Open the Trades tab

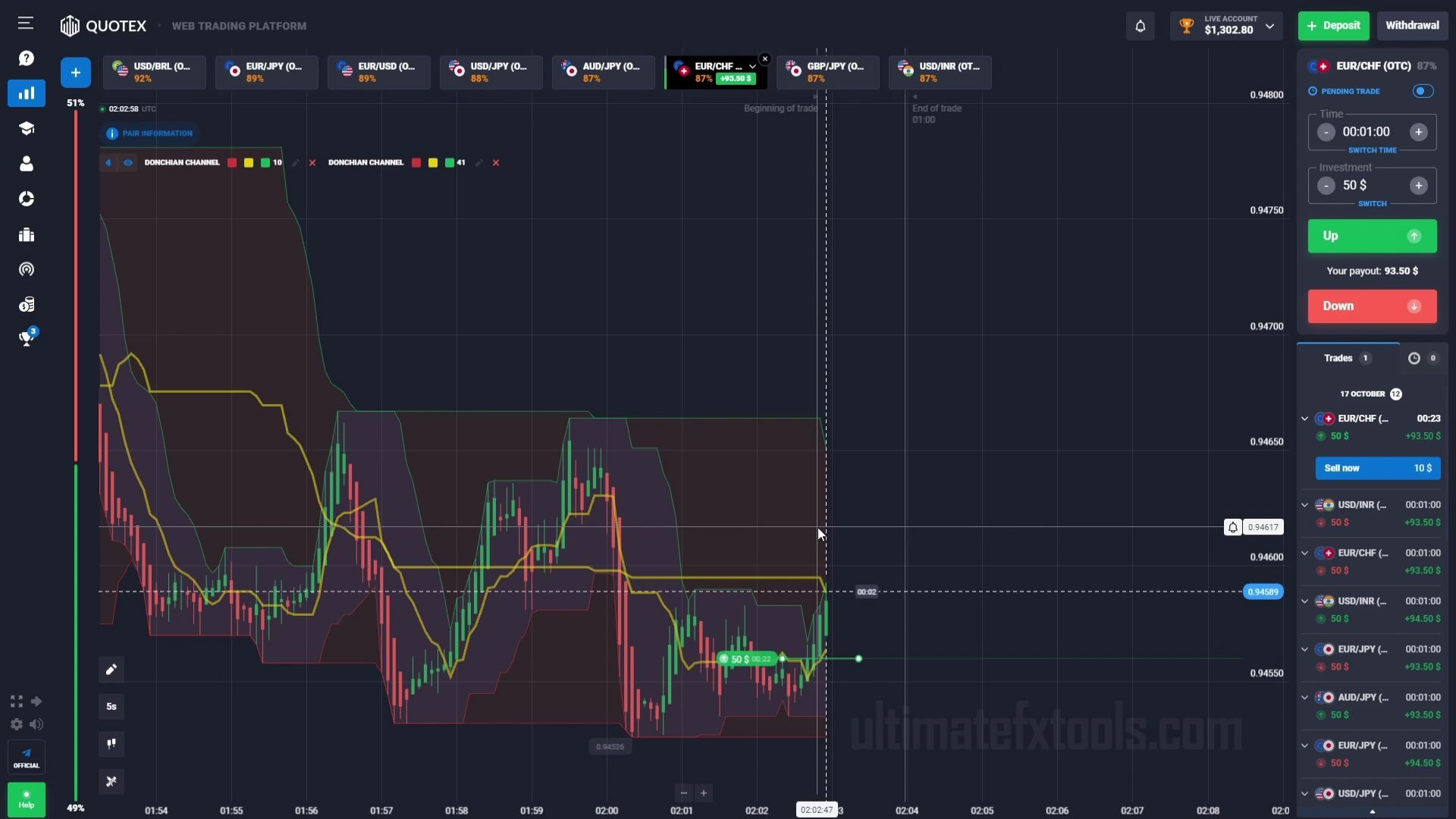click(x=1348, y=358)
